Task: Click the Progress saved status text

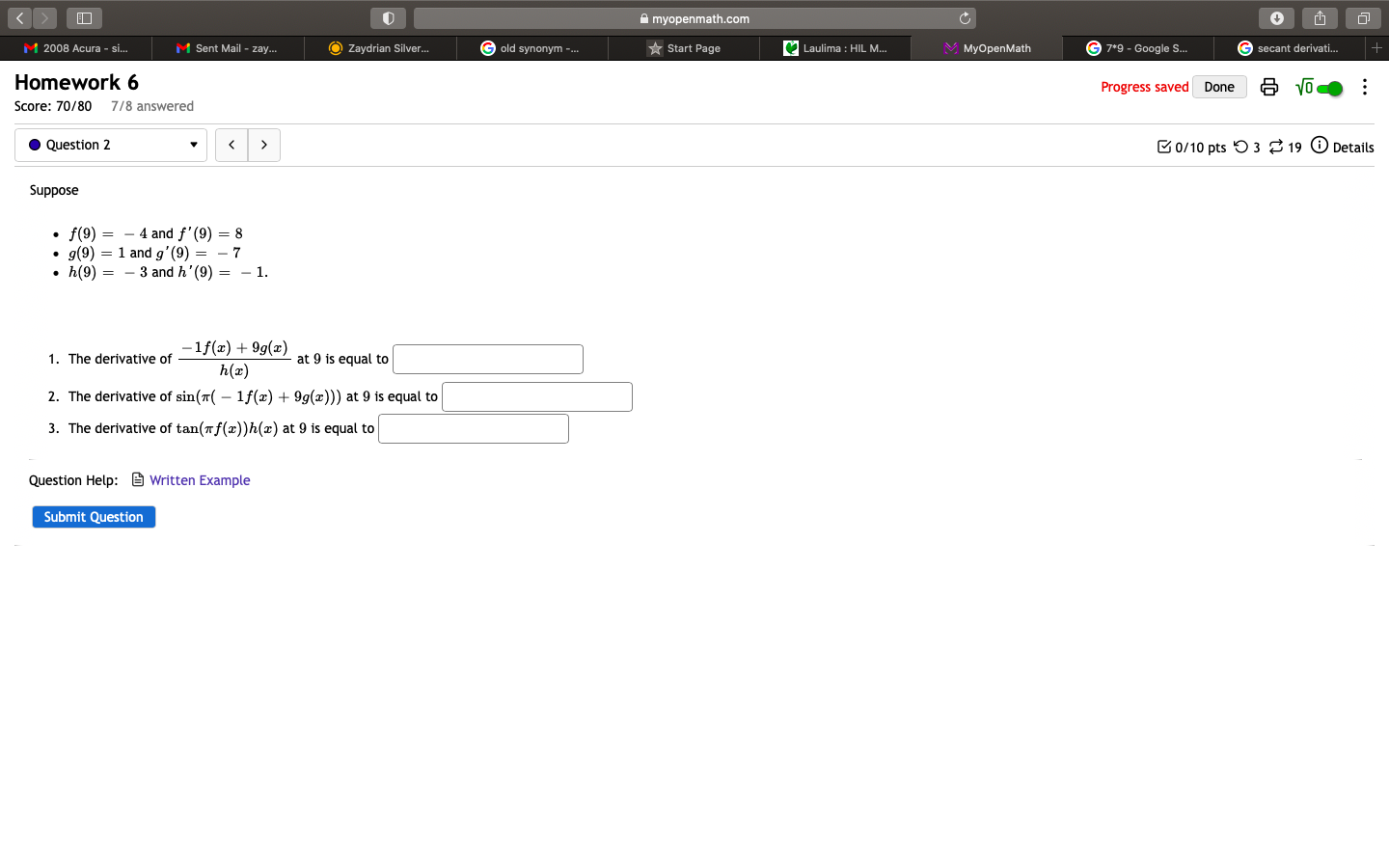Action: tap(1145, 87)
